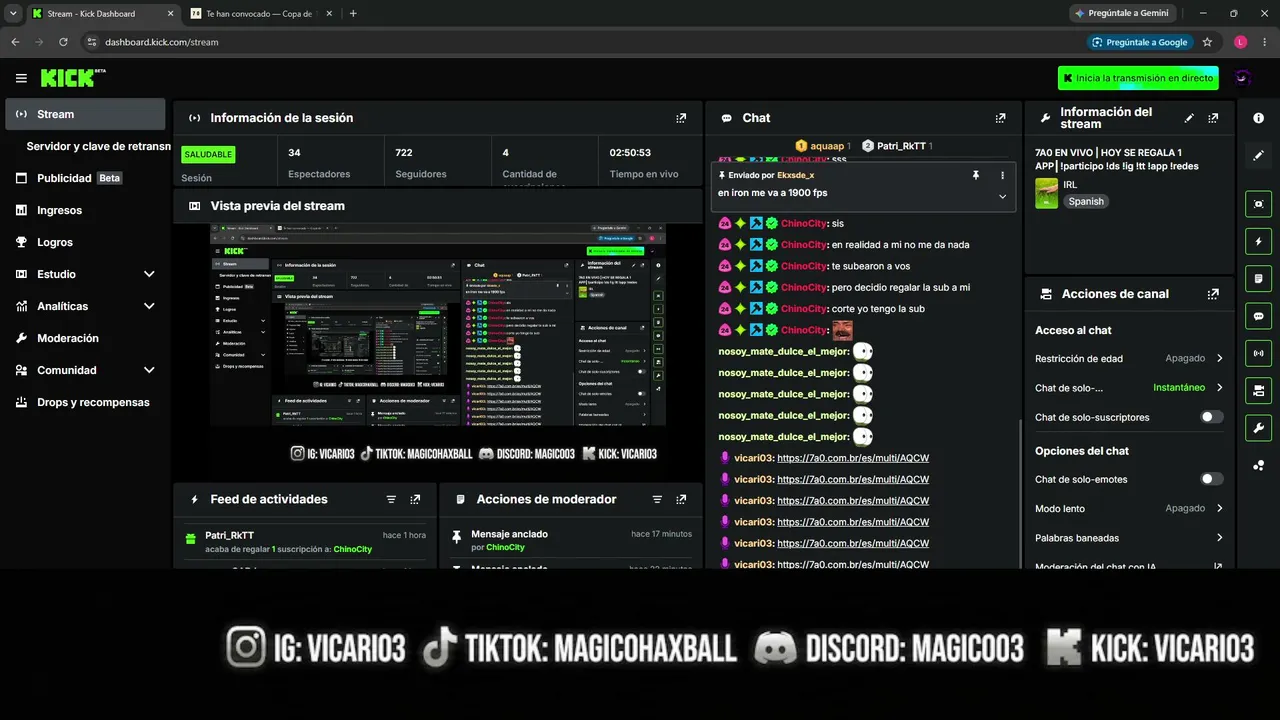Image resolution: width=1280 pixels, height=720 pixels.
Task: Go to Ingresos in the sidebar
Action: (85, 210)
